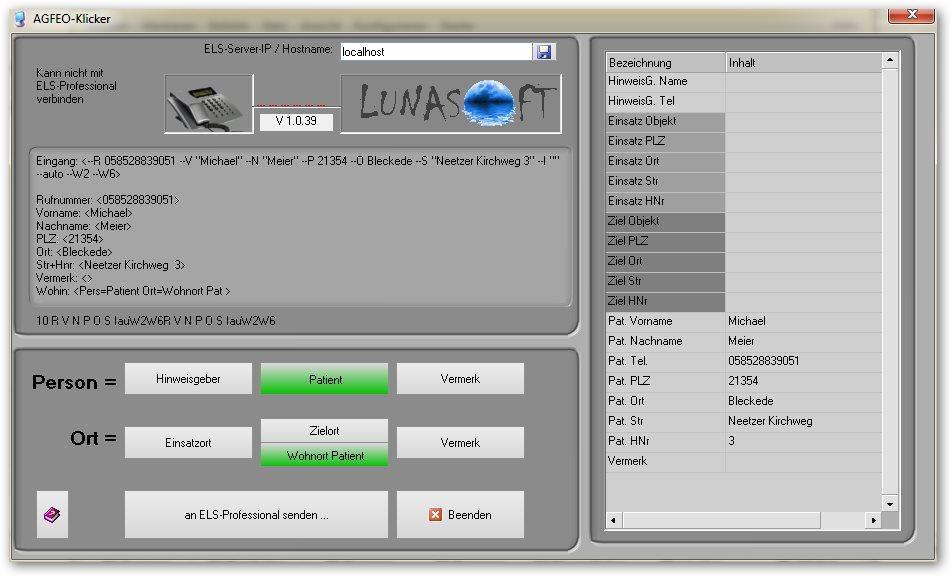Close the AGFEO-Klicker window
The image size is (951, 576).
coord(907,14)
